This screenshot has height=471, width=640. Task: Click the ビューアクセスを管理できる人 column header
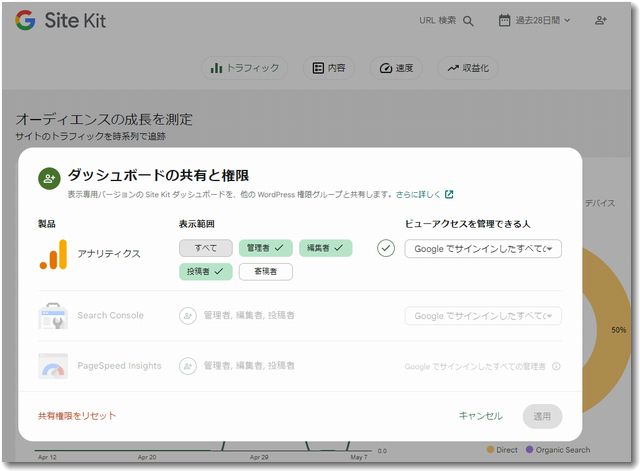467,224
